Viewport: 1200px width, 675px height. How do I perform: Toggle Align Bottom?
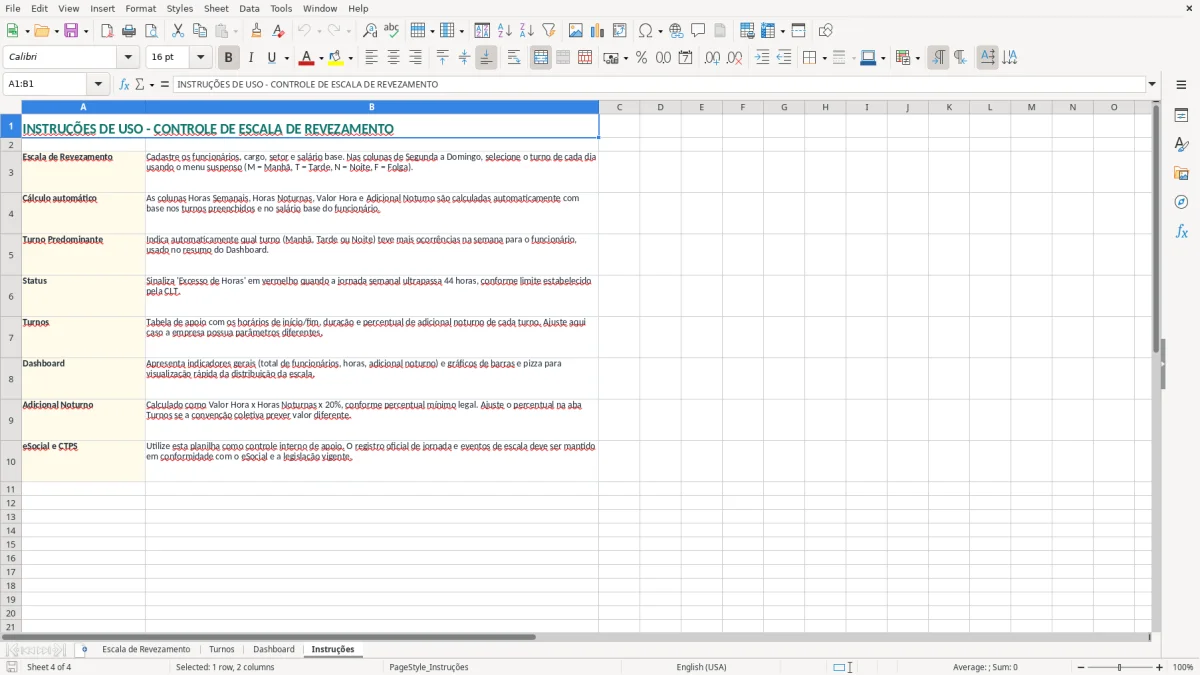(486, 58)
